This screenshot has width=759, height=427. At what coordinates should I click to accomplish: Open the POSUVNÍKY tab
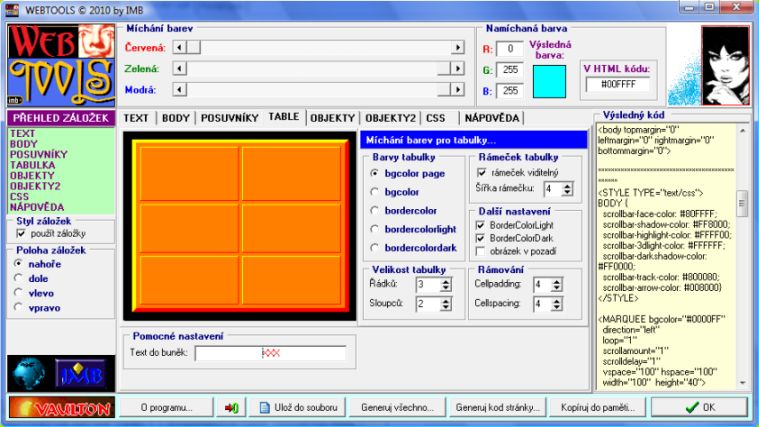click(x=229, y=118)
